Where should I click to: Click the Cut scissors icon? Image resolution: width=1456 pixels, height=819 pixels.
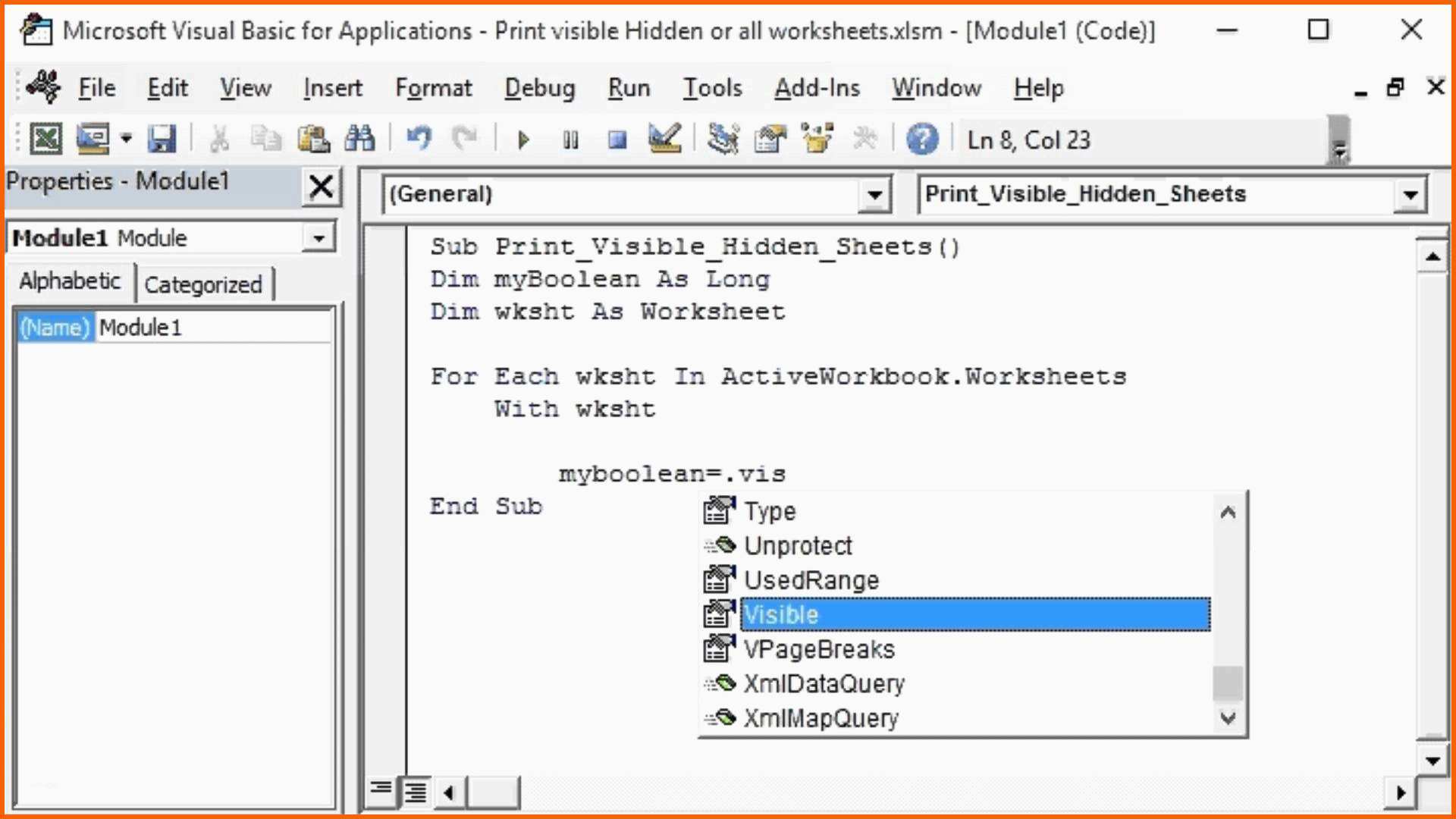click(219, 139)
